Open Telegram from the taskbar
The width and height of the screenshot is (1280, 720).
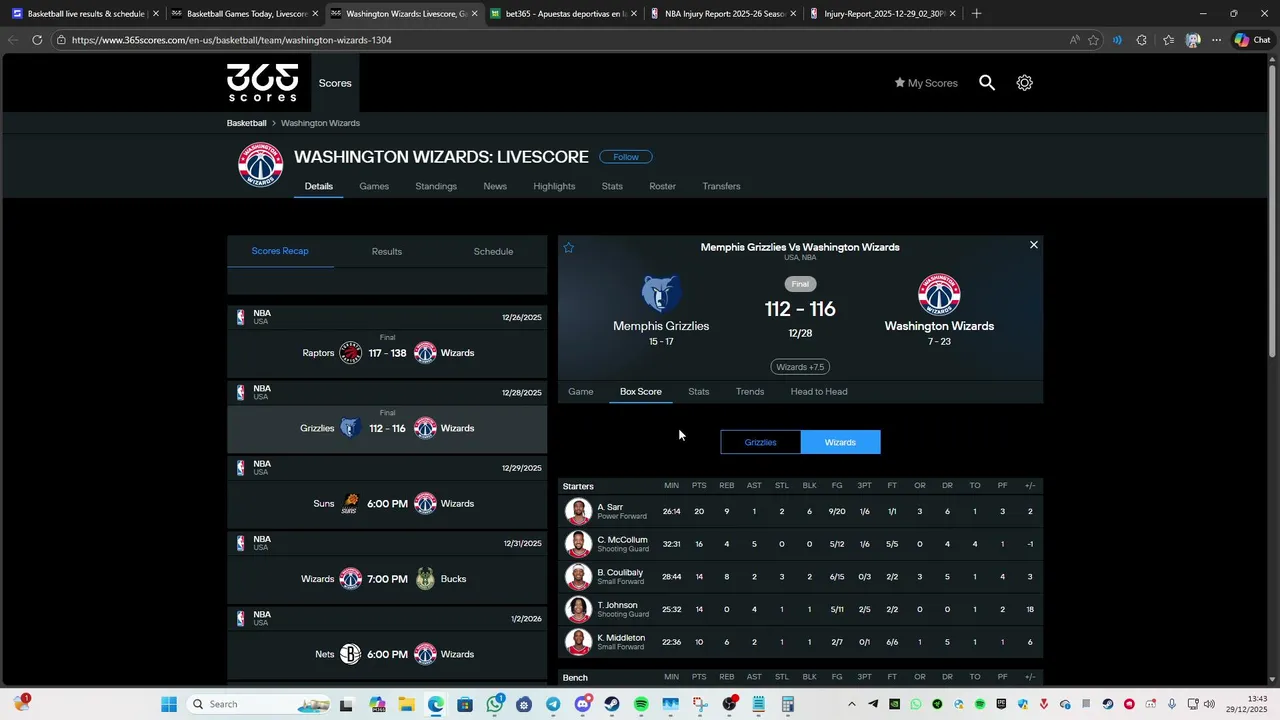[553, 705]
